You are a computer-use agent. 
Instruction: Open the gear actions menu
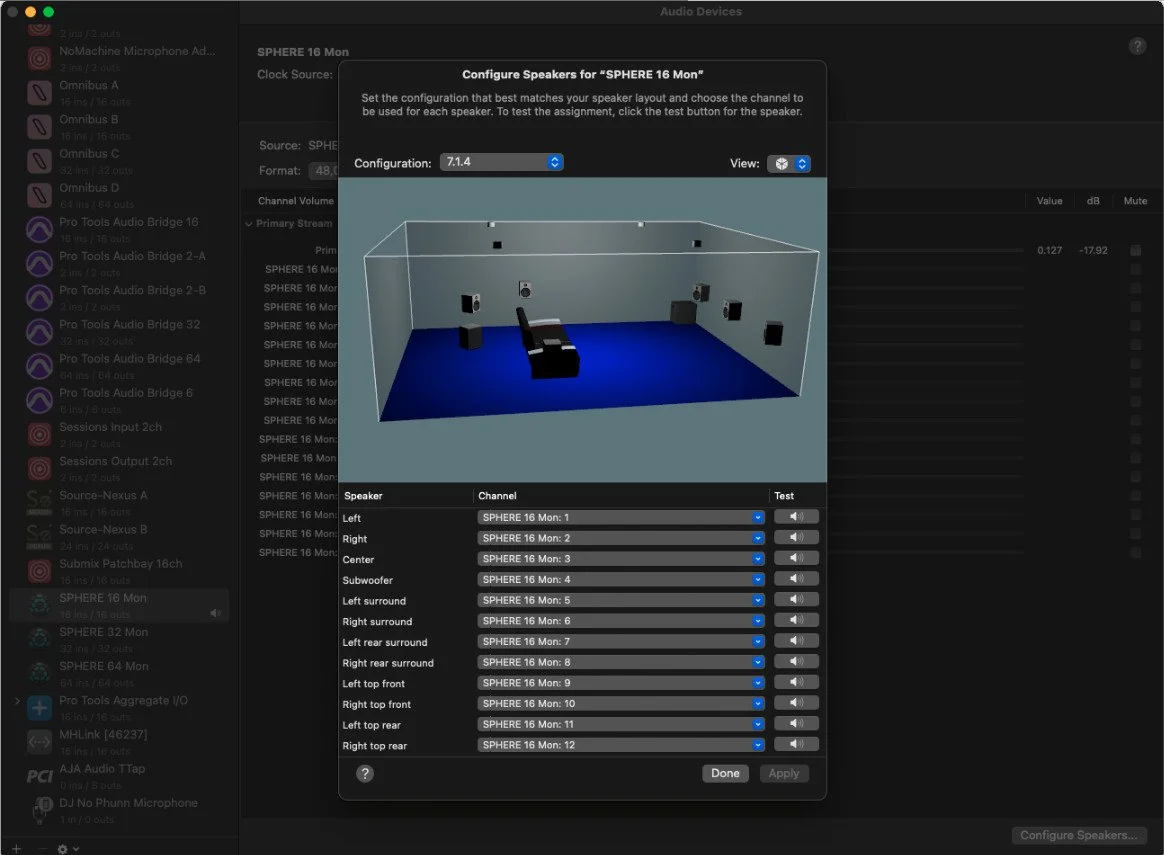coord(68,848)
